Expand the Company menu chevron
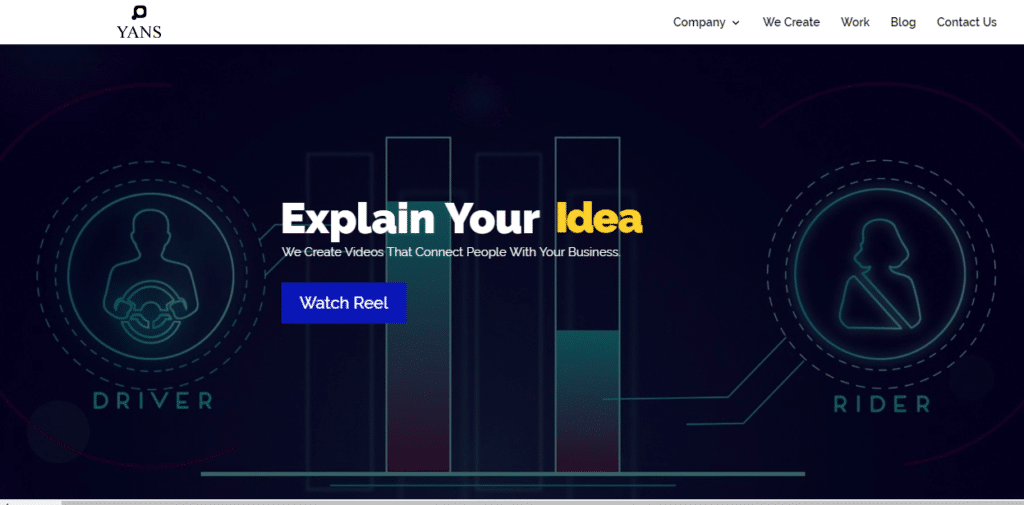This screenshot has width=1024, height=505. (x=736, y=23)
